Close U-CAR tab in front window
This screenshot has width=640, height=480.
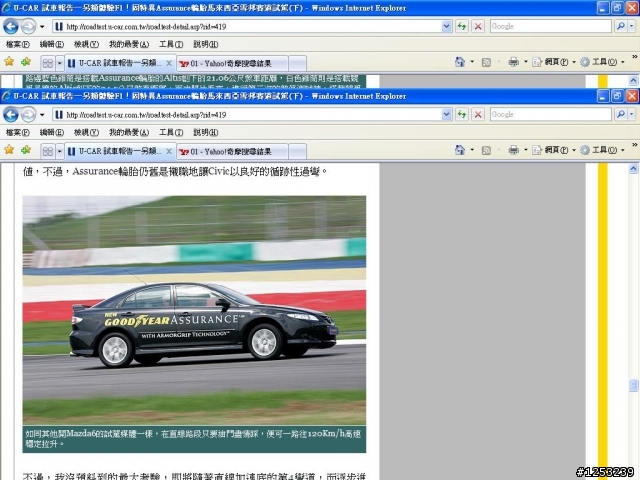click(x=169, y=151)
